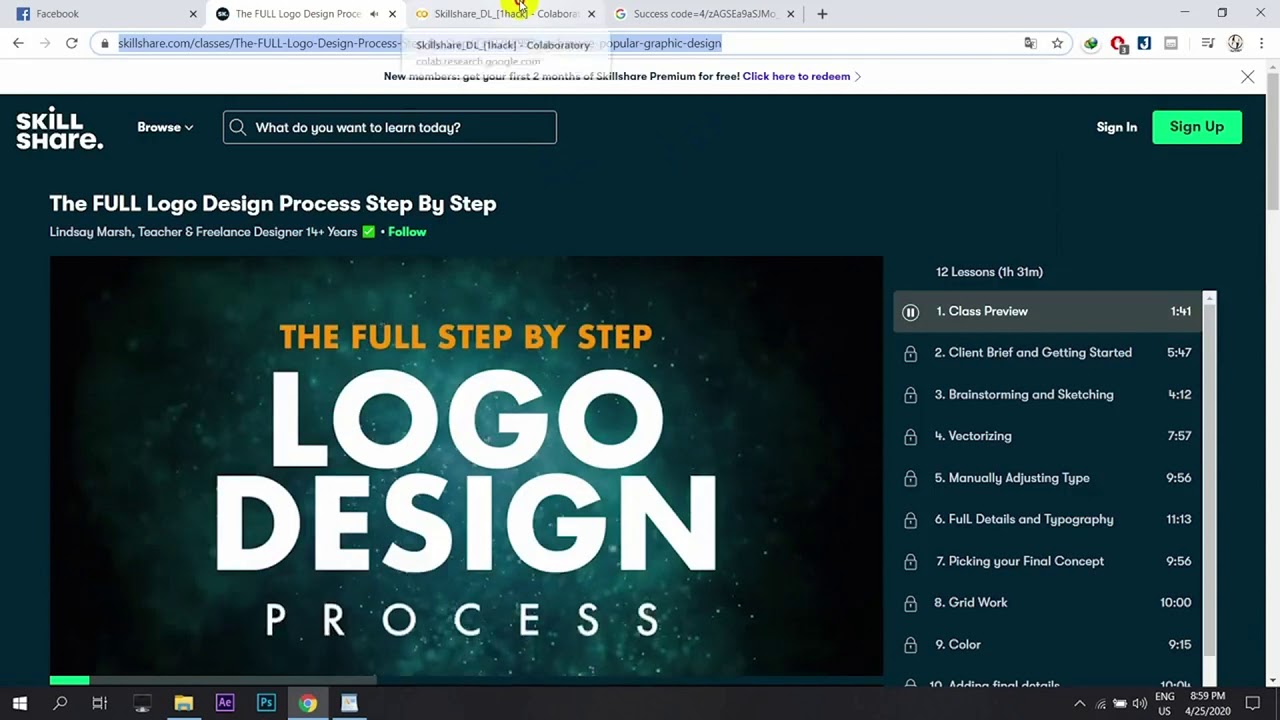The width and height of the screenshot is (1280, 720).
Task: Click lock icon for Full Details and Typography
Action: tap(910, 520)
